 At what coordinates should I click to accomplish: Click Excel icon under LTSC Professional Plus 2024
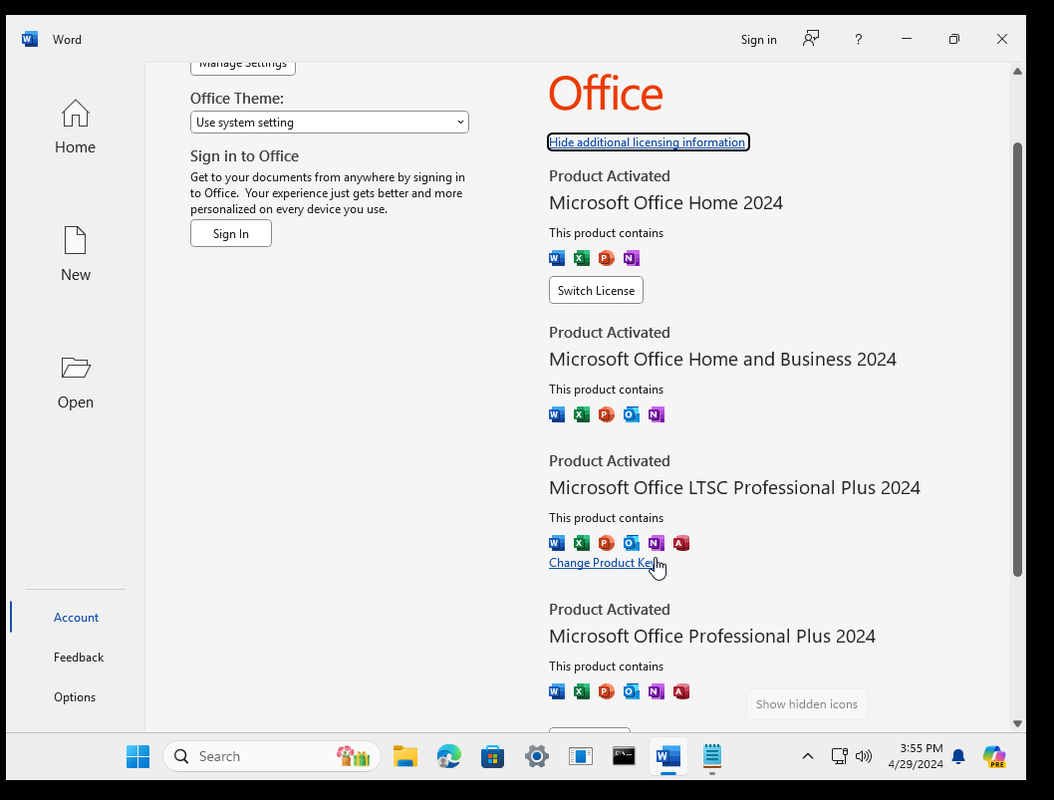pyautogui.click(x=581, y=543)
